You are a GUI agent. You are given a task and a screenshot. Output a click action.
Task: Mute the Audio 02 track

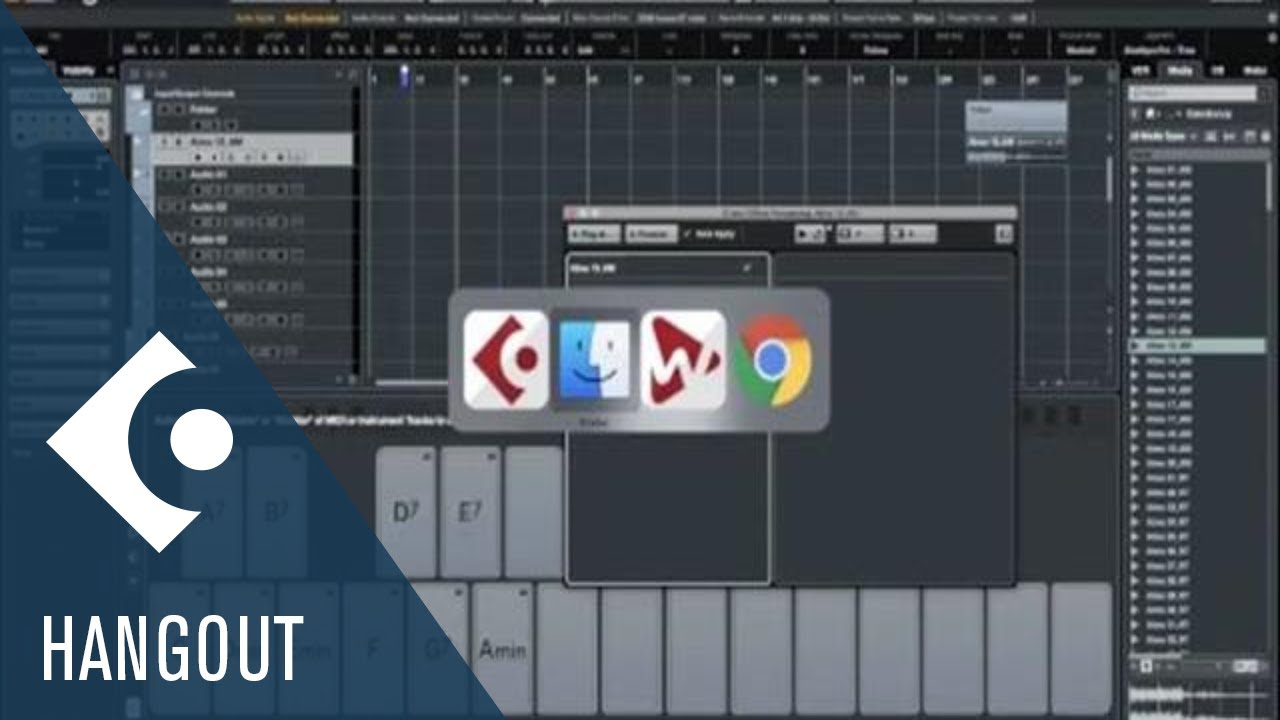click(164, 207)
